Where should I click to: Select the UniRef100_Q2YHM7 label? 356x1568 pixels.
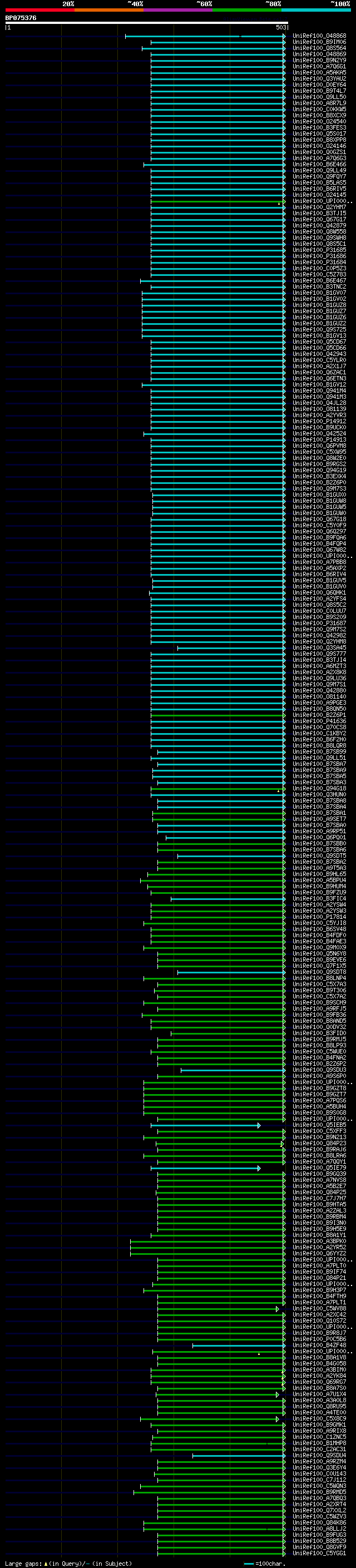(319, 207)
